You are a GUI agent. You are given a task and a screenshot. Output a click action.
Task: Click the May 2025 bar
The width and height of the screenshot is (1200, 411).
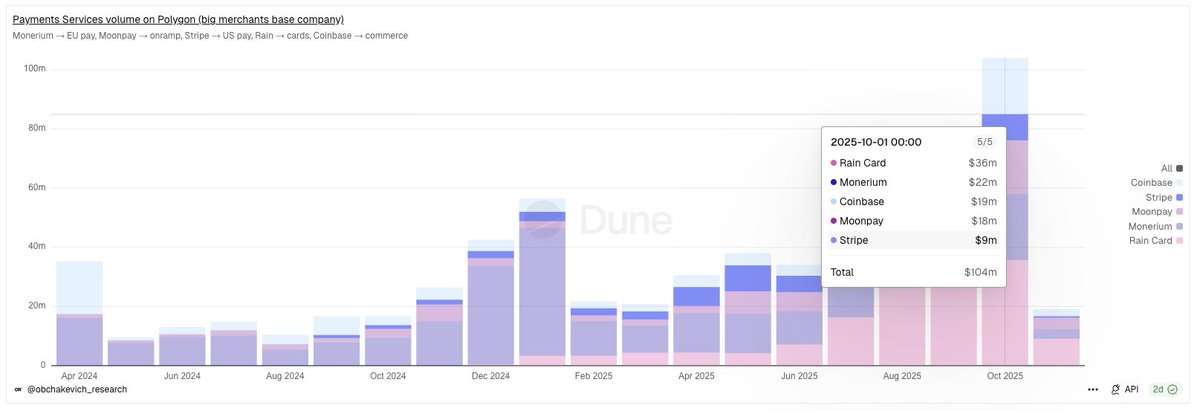(748, 309)
